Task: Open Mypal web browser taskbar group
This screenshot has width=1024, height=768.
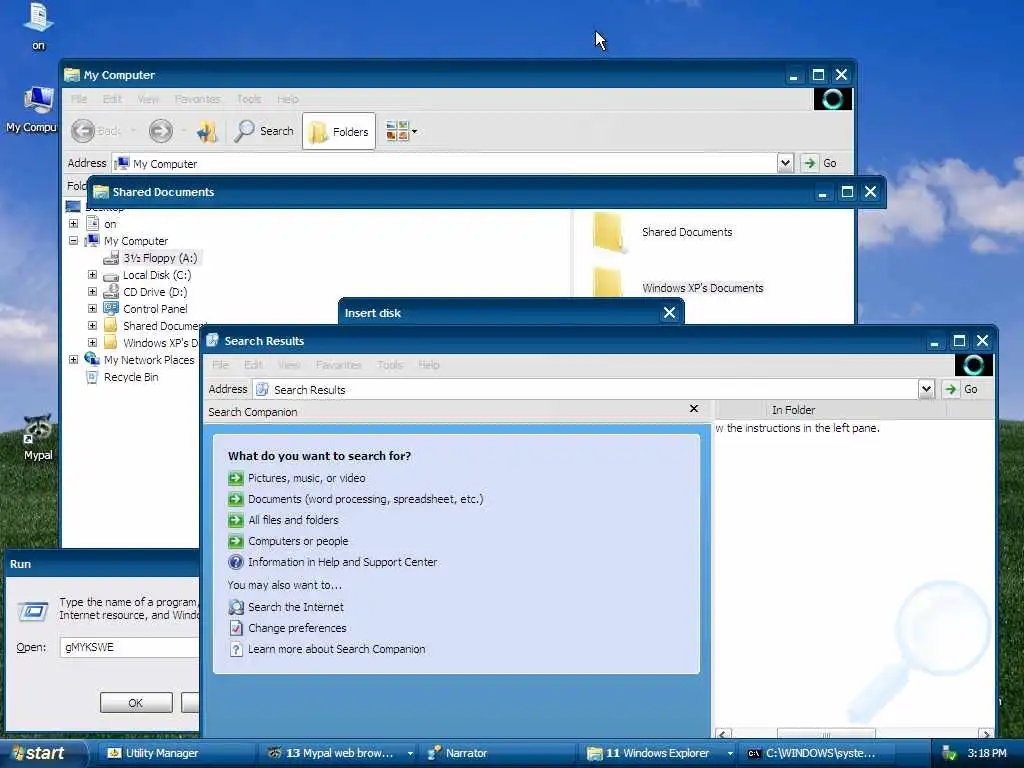Action: [340, 753]
